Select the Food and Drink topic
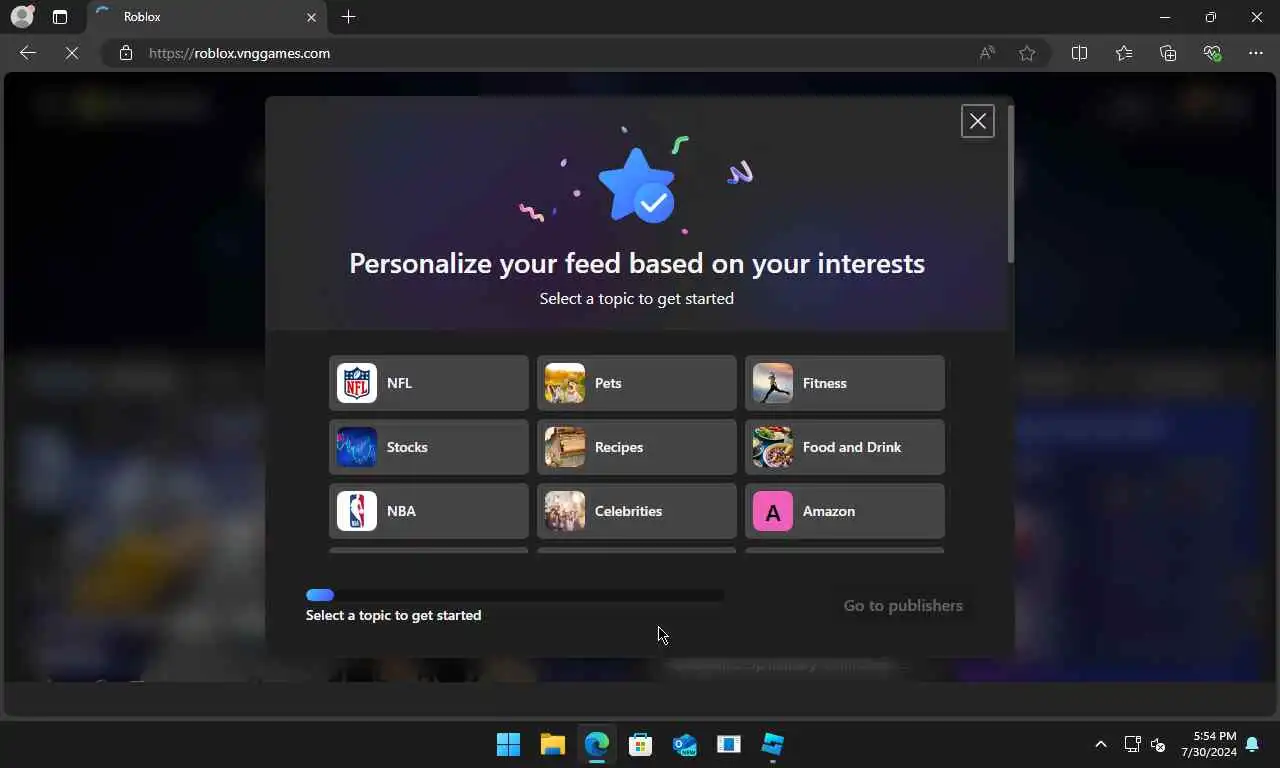 pos(844,447)
